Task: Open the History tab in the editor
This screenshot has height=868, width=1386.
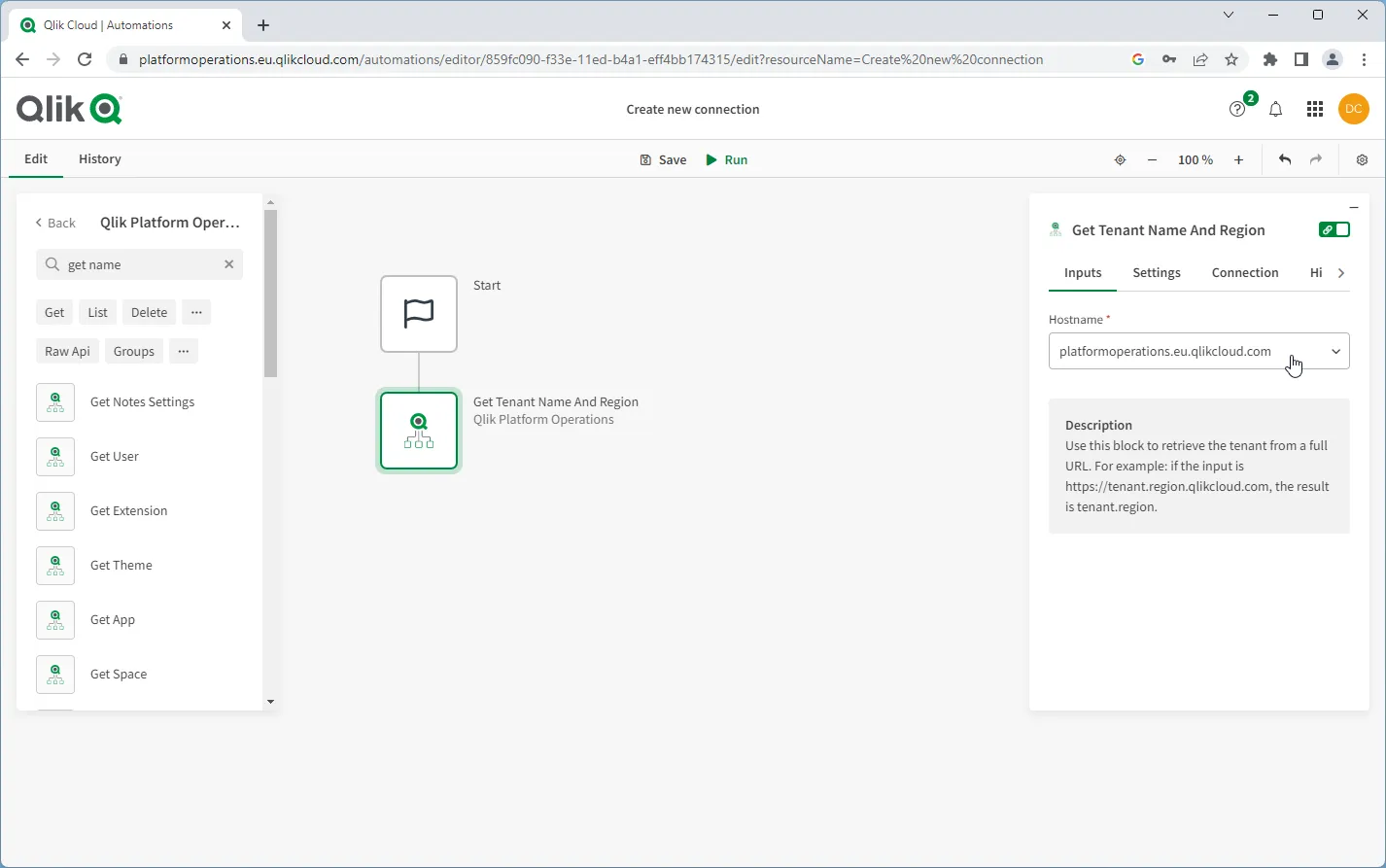Action: pyautogui.click(x=99, y=158)
